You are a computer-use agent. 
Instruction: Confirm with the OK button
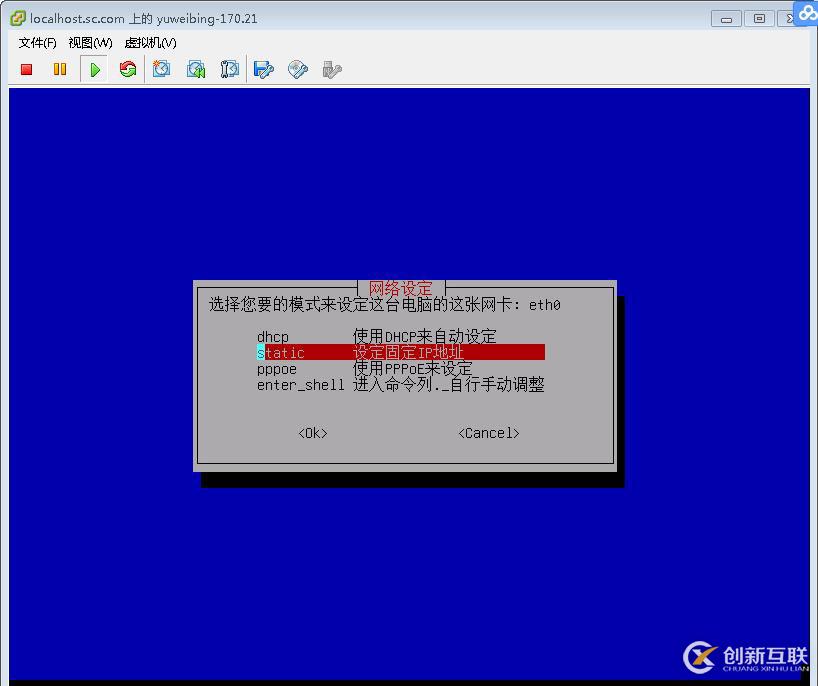point(312,432)
